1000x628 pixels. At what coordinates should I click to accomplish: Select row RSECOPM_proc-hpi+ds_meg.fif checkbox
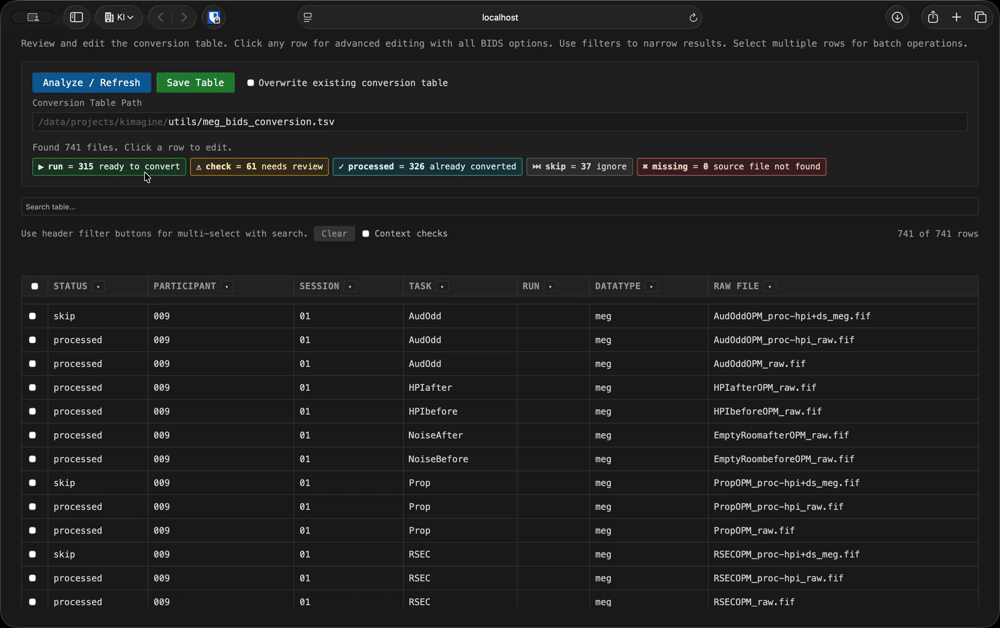(33, 554)
